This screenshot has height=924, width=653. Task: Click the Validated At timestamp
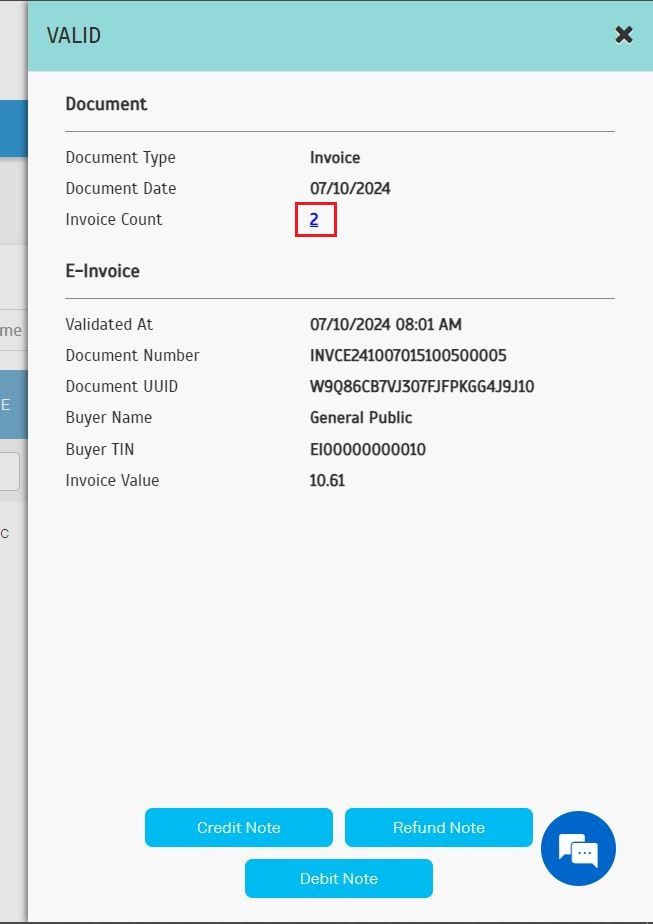385,325
